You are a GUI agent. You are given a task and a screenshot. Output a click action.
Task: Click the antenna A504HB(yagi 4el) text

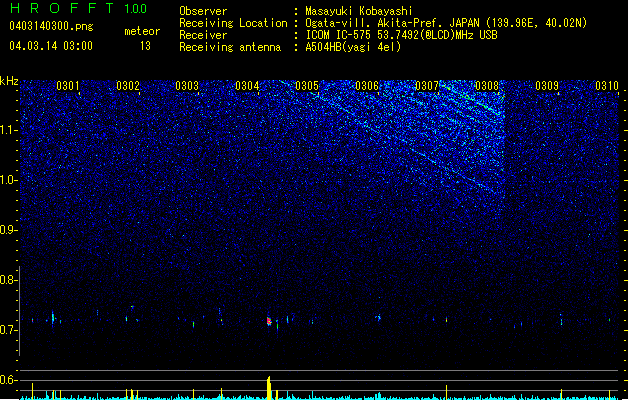click(x=353, y=47)
